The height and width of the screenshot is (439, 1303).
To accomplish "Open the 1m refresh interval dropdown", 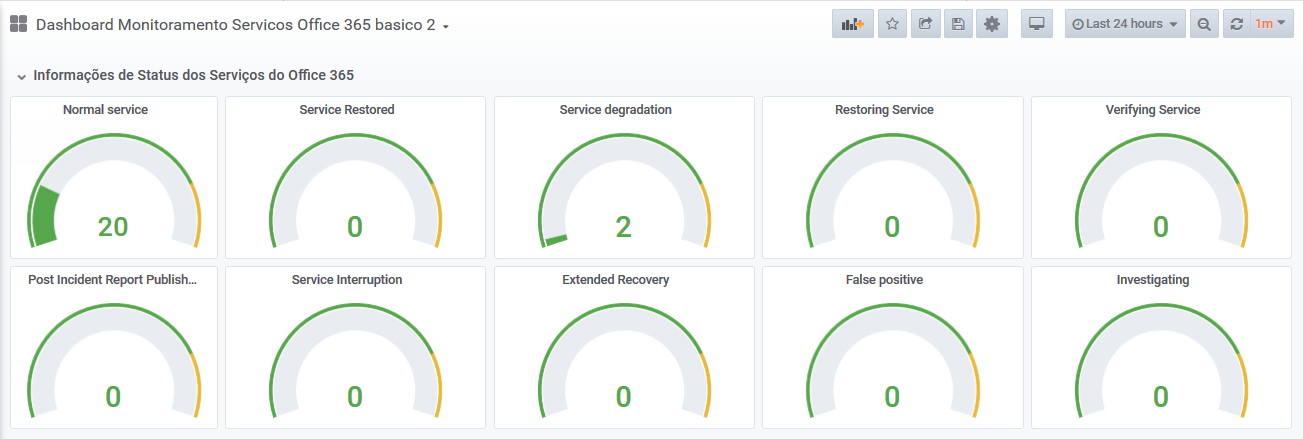I will [1269, 24].
